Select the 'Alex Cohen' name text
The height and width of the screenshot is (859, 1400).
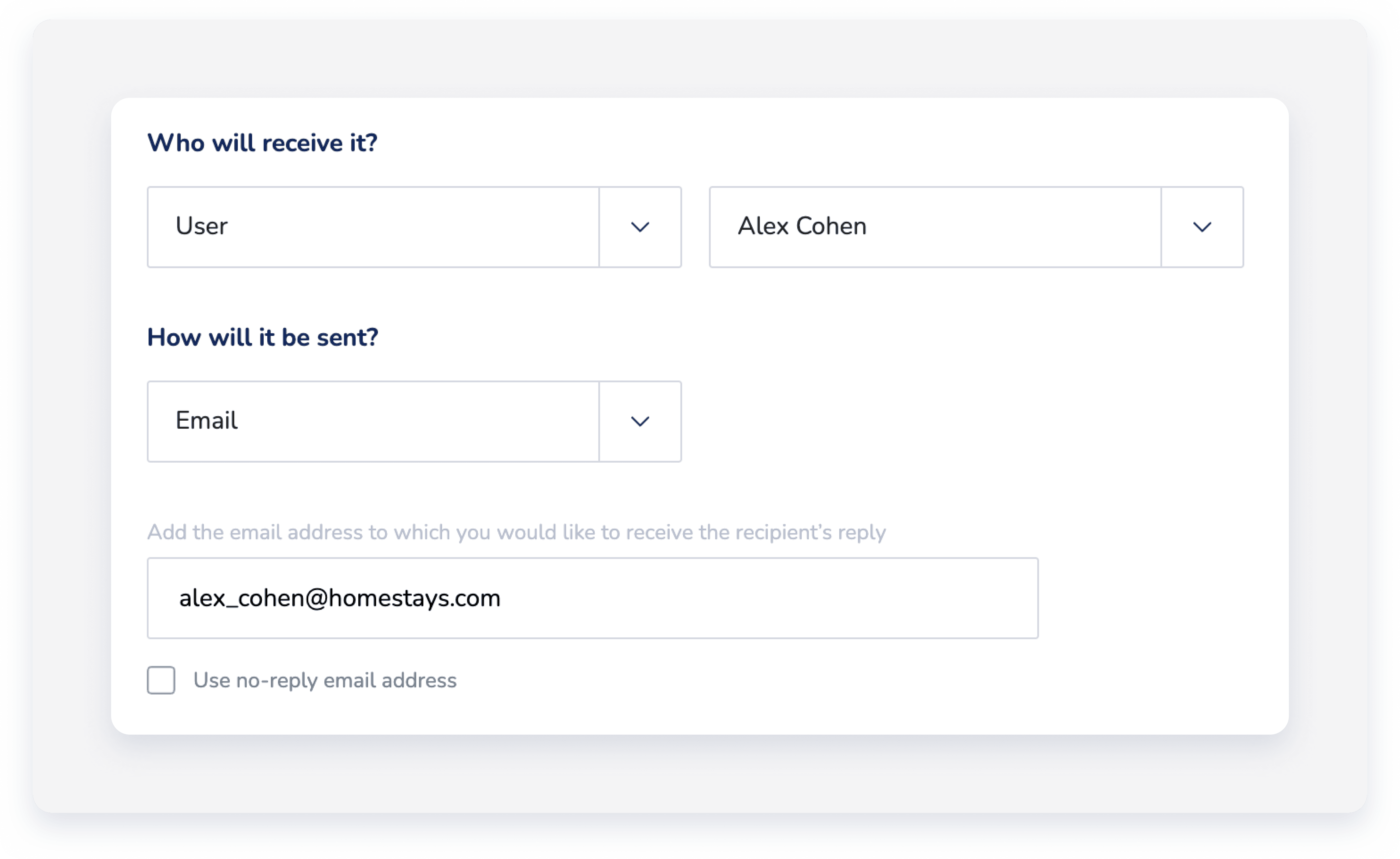pos(802,226)
